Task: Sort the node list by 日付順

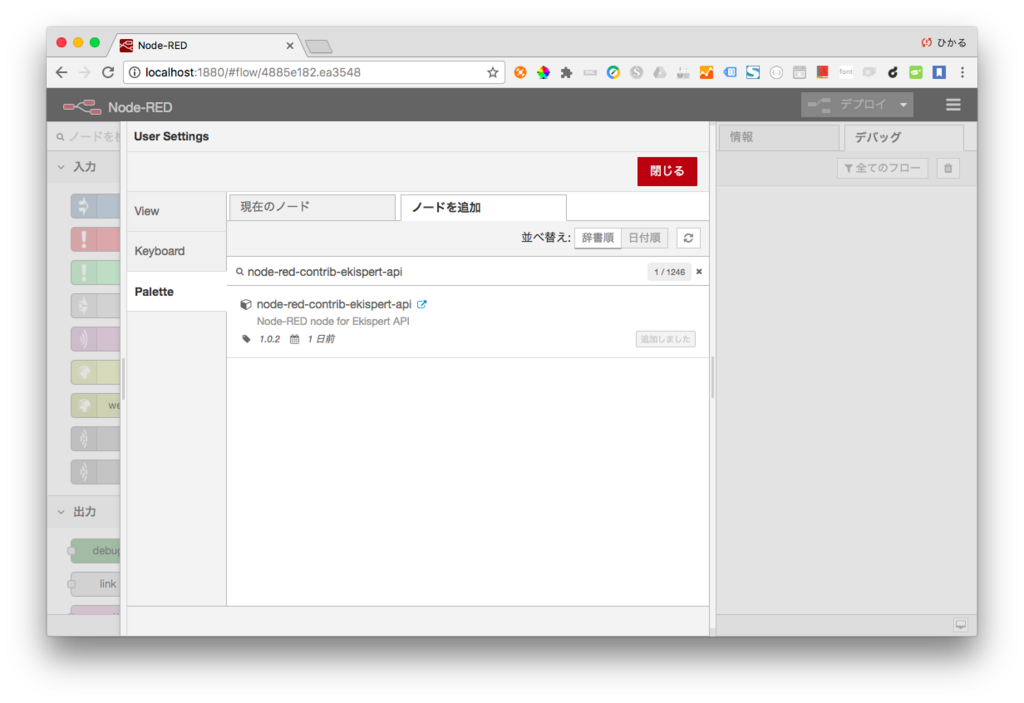Action: click(644, 238)
